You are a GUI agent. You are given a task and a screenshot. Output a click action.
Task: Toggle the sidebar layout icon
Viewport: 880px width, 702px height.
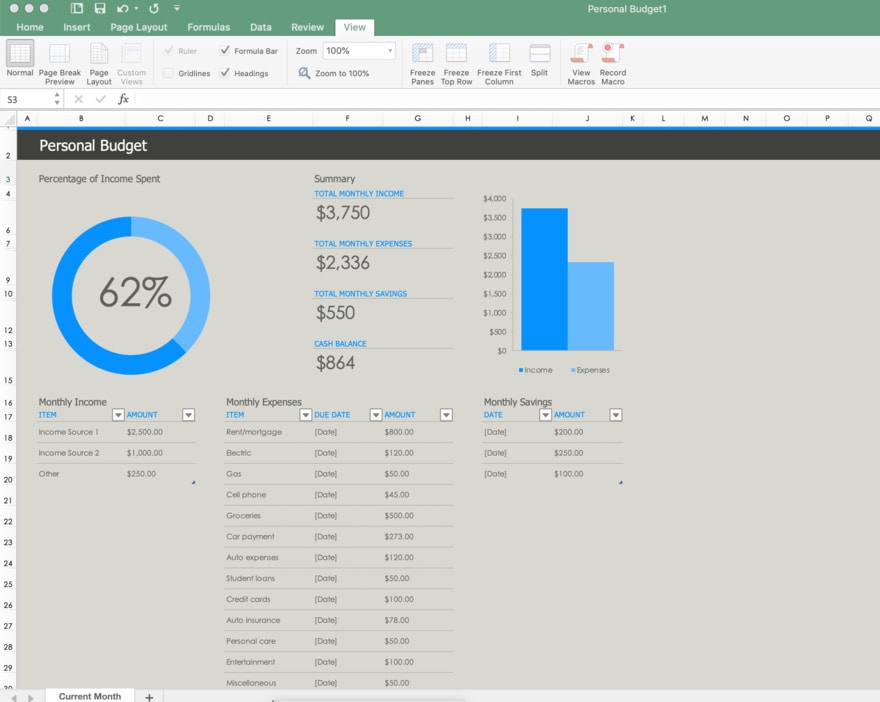pos(77,8)
